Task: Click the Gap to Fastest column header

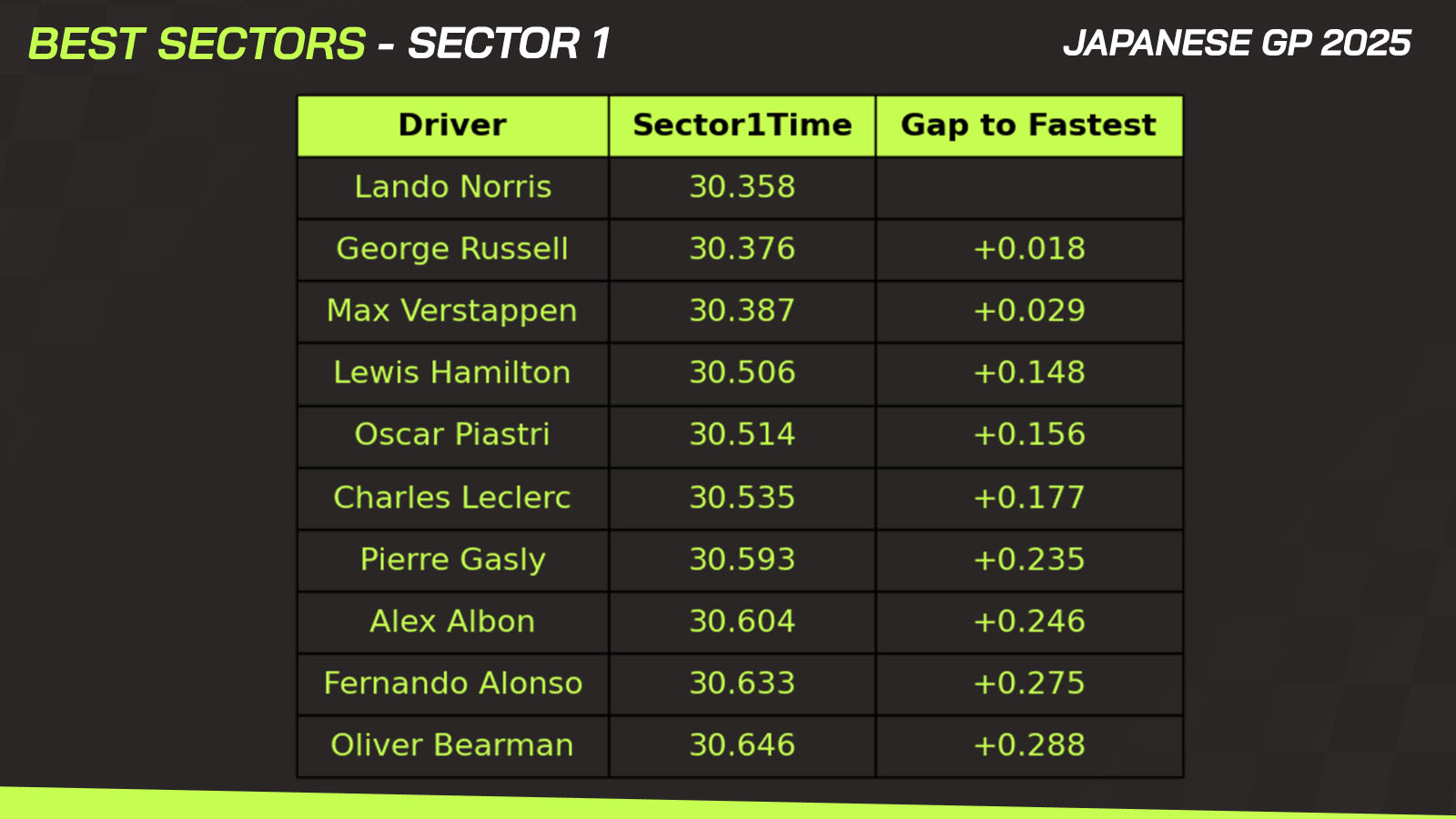Action: pos(1028,126)
